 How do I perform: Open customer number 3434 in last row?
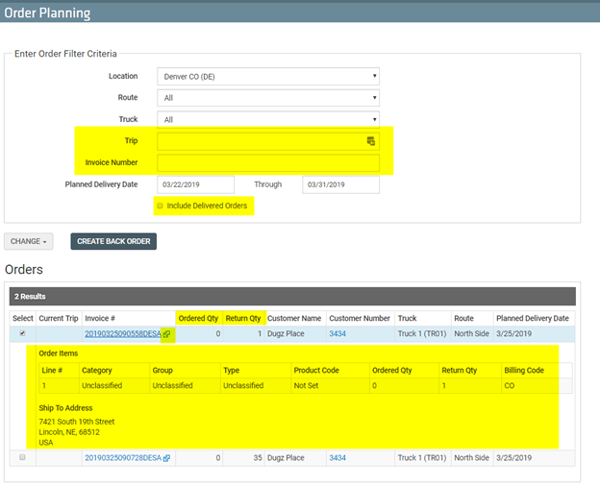point(338,458)
